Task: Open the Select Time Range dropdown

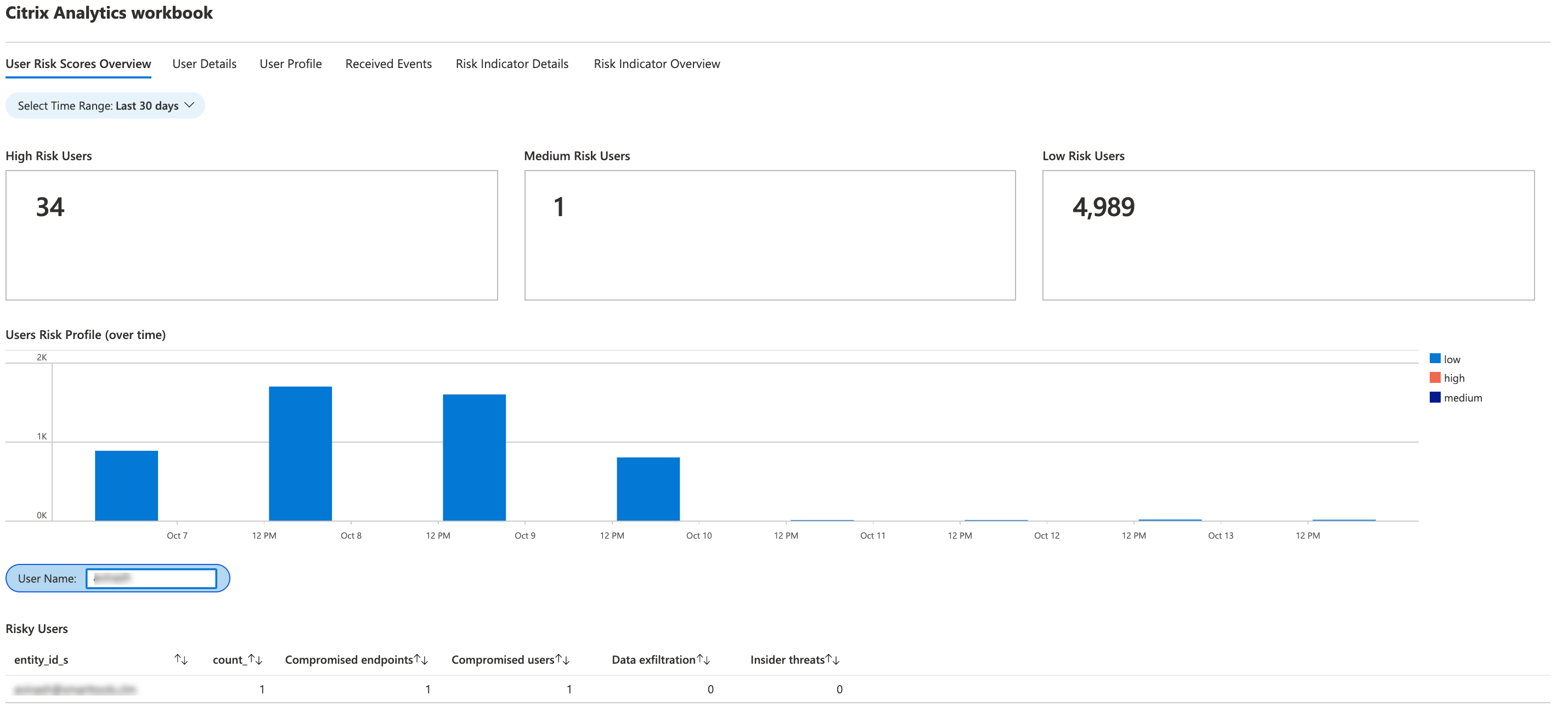Action: pos(105,106)
